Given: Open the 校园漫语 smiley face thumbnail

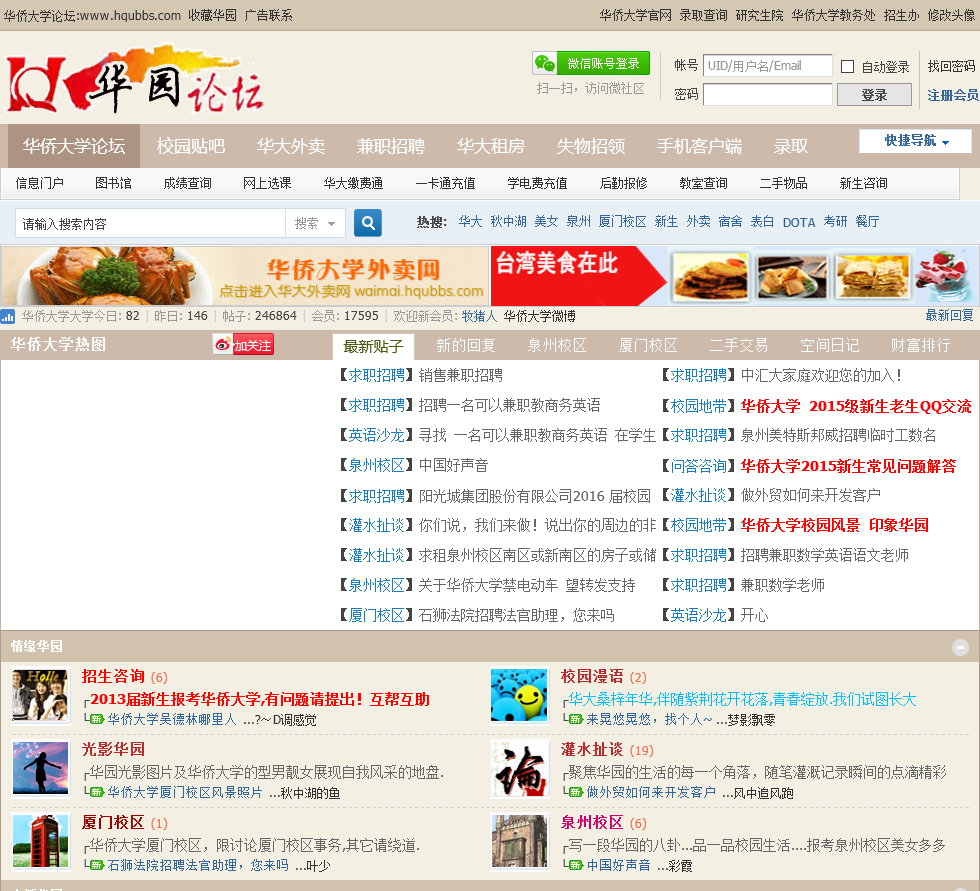Looking at the screenshot, I should click(x=519, y=695).
